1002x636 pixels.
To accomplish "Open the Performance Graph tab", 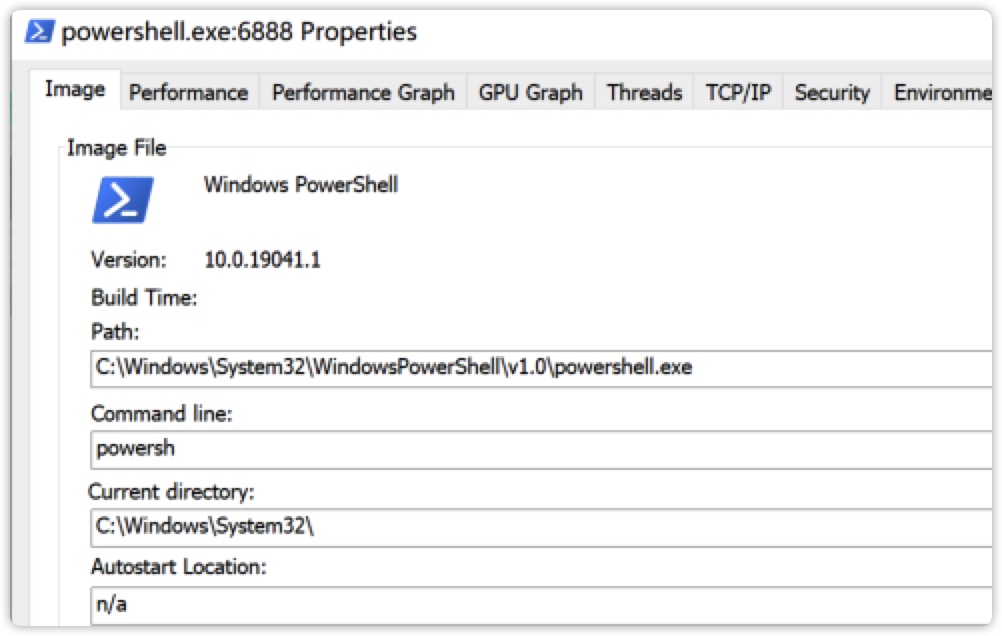I will pos(363,93).
